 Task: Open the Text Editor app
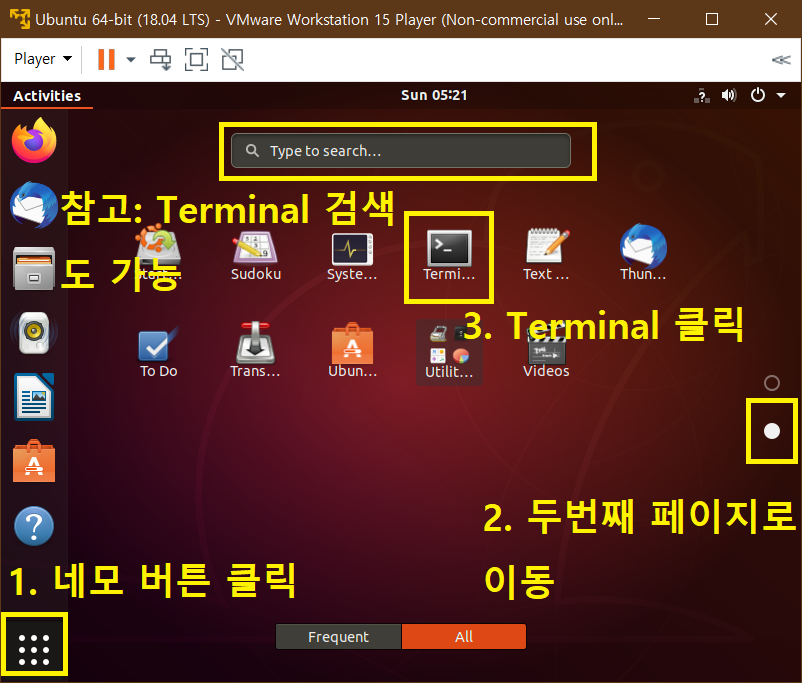pos(546,255)
